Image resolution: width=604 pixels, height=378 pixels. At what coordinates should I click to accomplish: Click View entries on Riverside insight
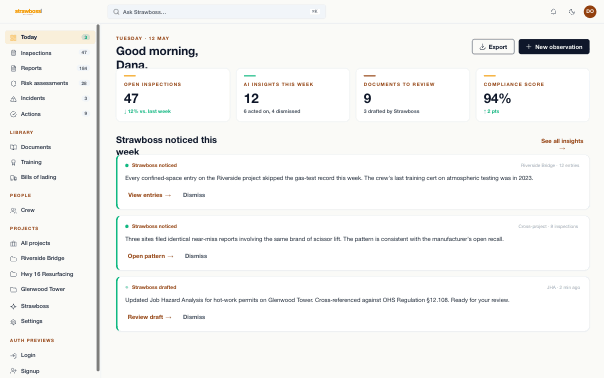pos(149,195)
